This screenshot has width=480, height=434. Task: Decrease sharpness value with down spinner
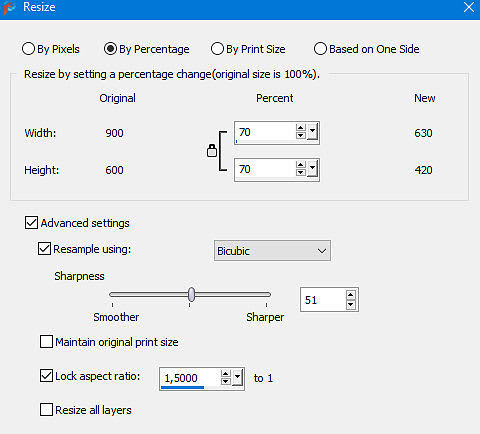(x=351, y=304)
